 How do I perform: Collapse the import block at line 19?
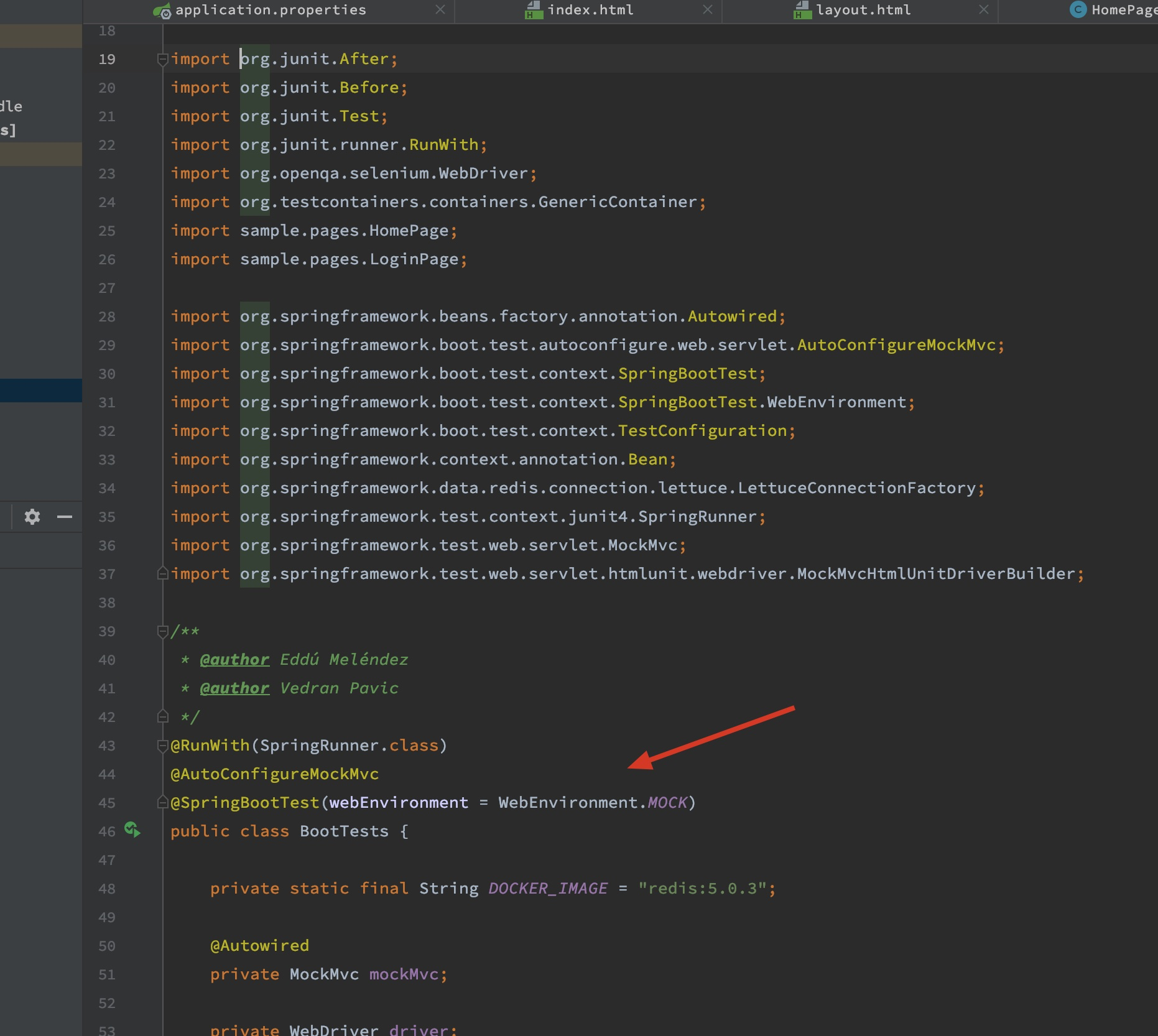tap(163, 60)
